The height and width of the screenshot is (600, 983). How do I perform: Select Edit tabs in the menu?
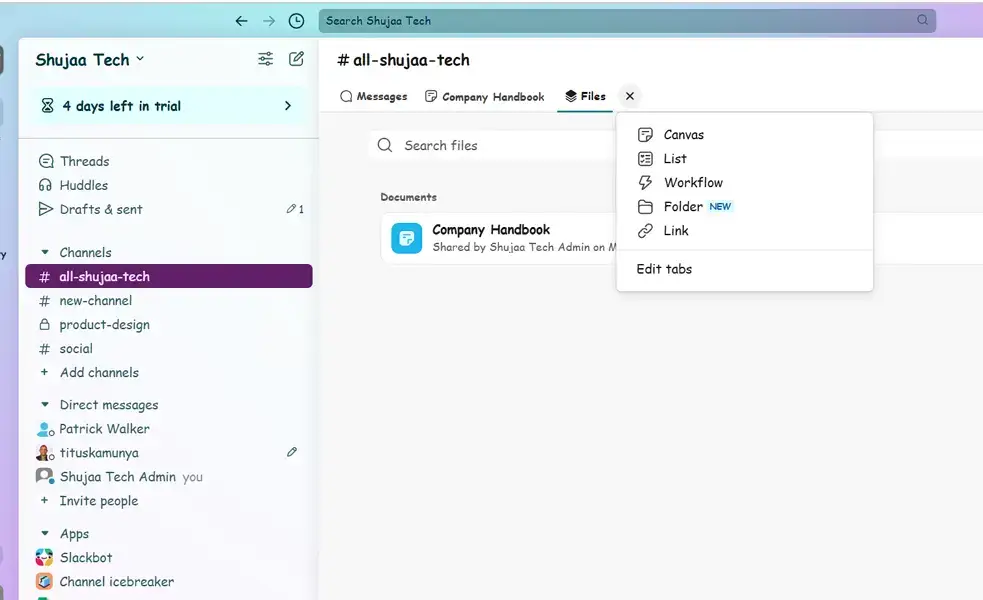point(745,269)
